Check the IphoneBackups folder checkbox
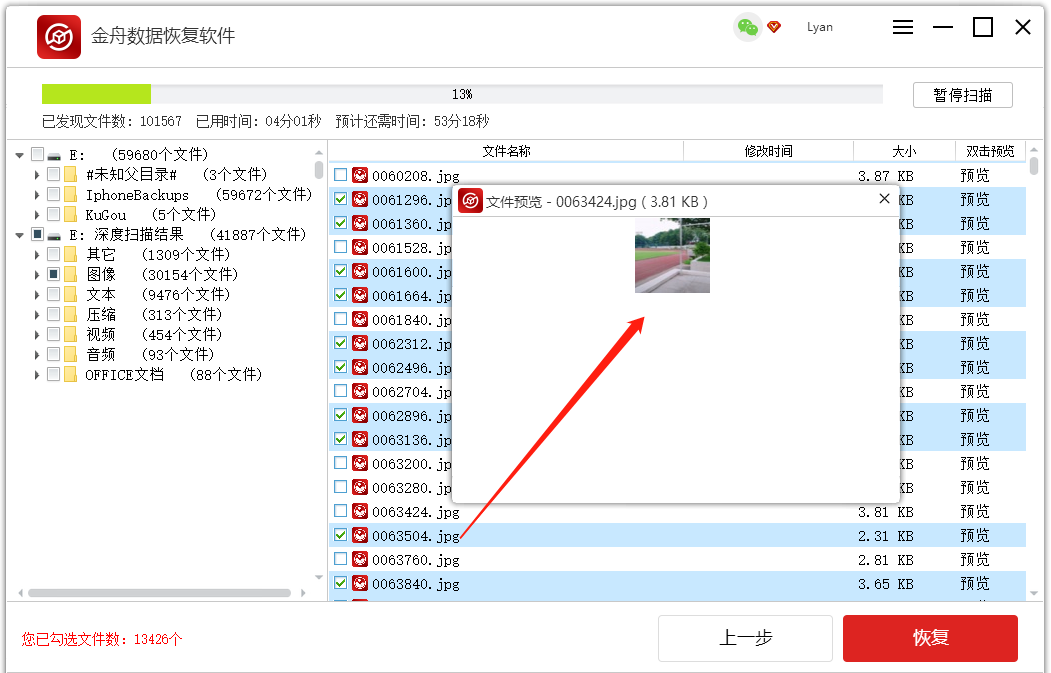This screenshot has height=673, width=1051. click(x=54, y=194)
